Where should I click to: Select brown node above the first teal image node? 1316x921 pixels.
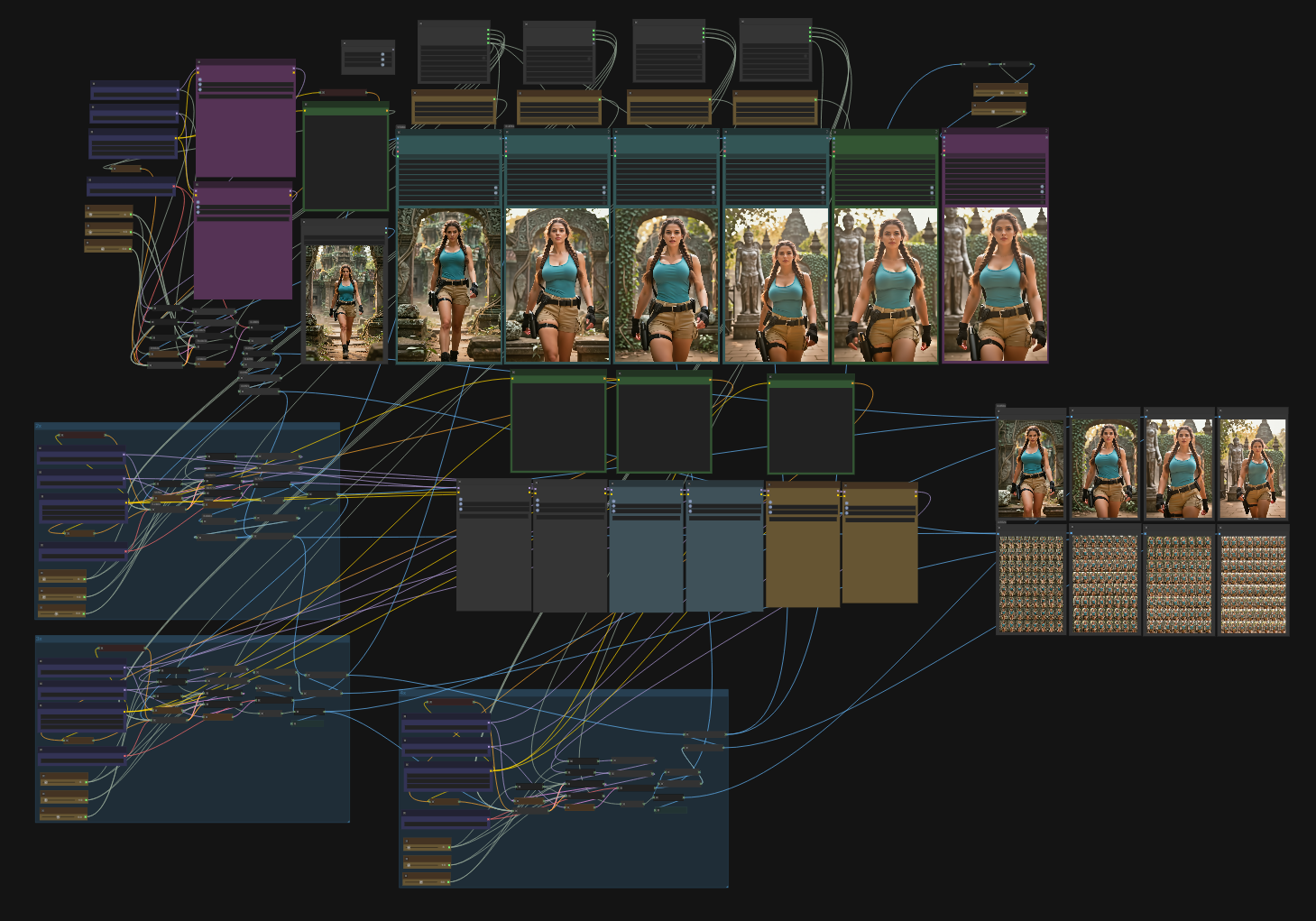[x=455, y=107]
